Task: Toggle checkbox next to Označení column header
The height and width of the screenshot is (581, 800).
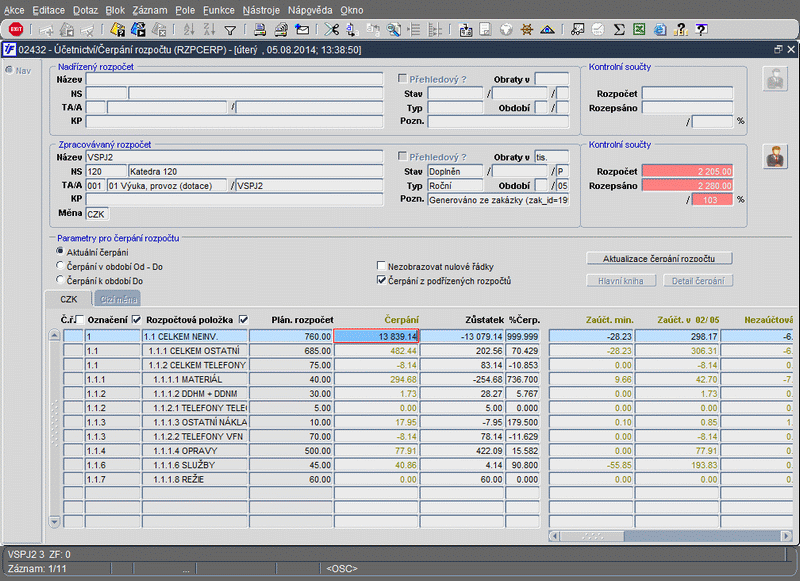Action: (x=136, y=319)
